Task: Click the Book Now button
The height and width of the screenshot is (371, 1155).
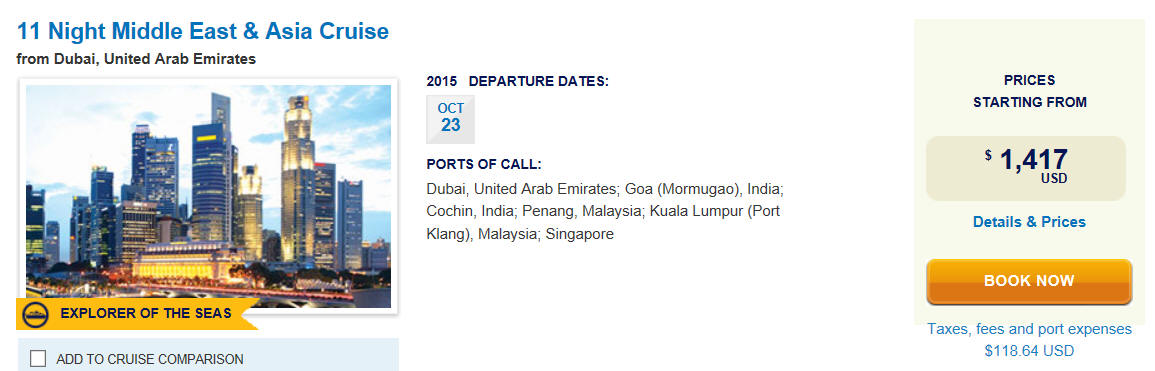Action: [x=1029, y=281]
